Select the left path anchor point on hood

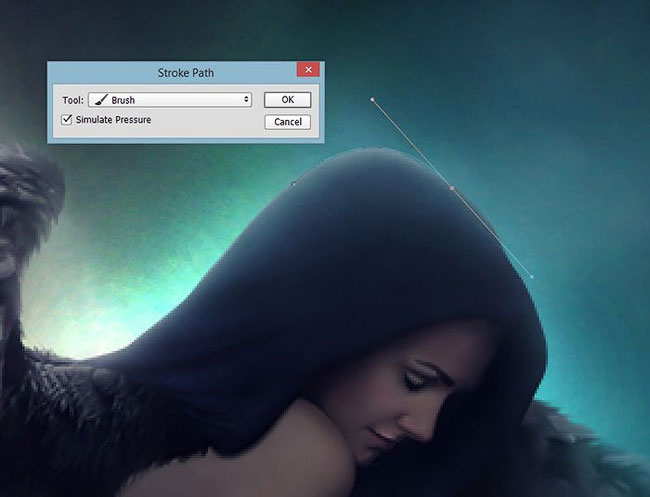click(293, 183)
